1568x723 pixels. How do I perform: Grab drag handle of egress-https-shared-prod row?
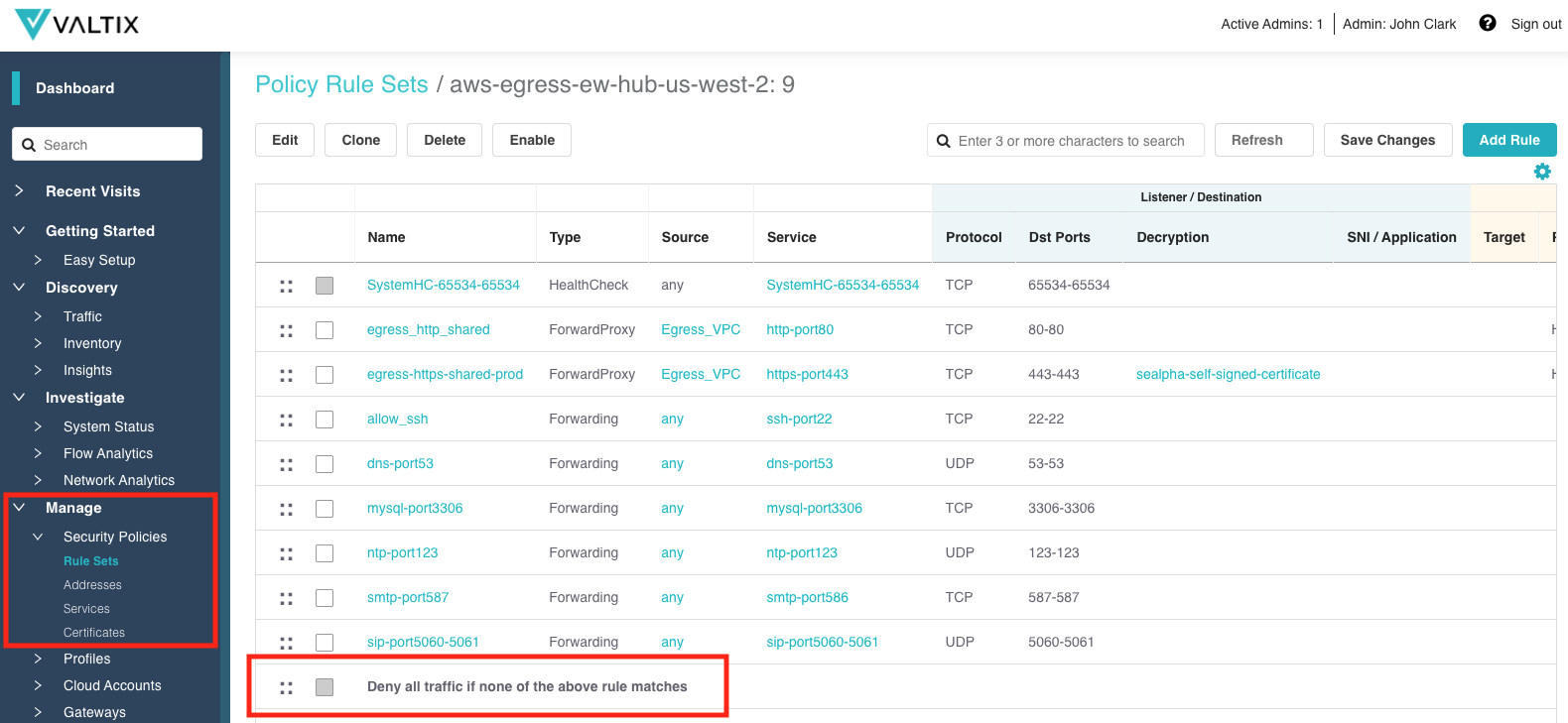coord(286,375)
